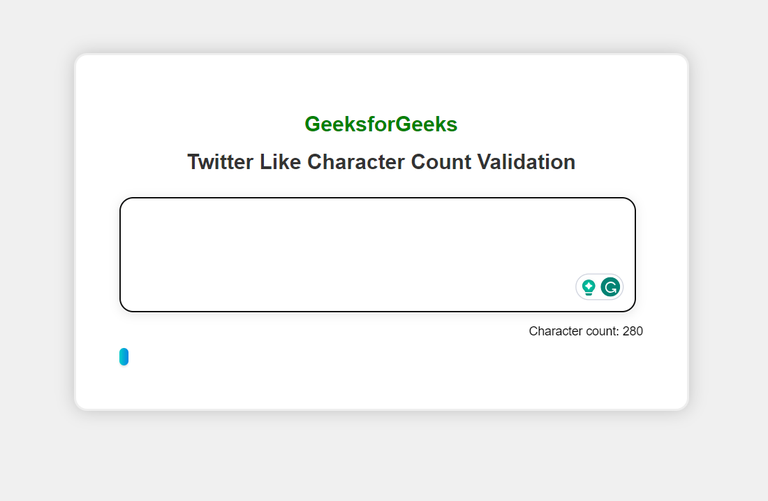The width and height of the screenshot is (768, 501).
Task: Click the number 280 in counter
Action: (x=632, y=331)
